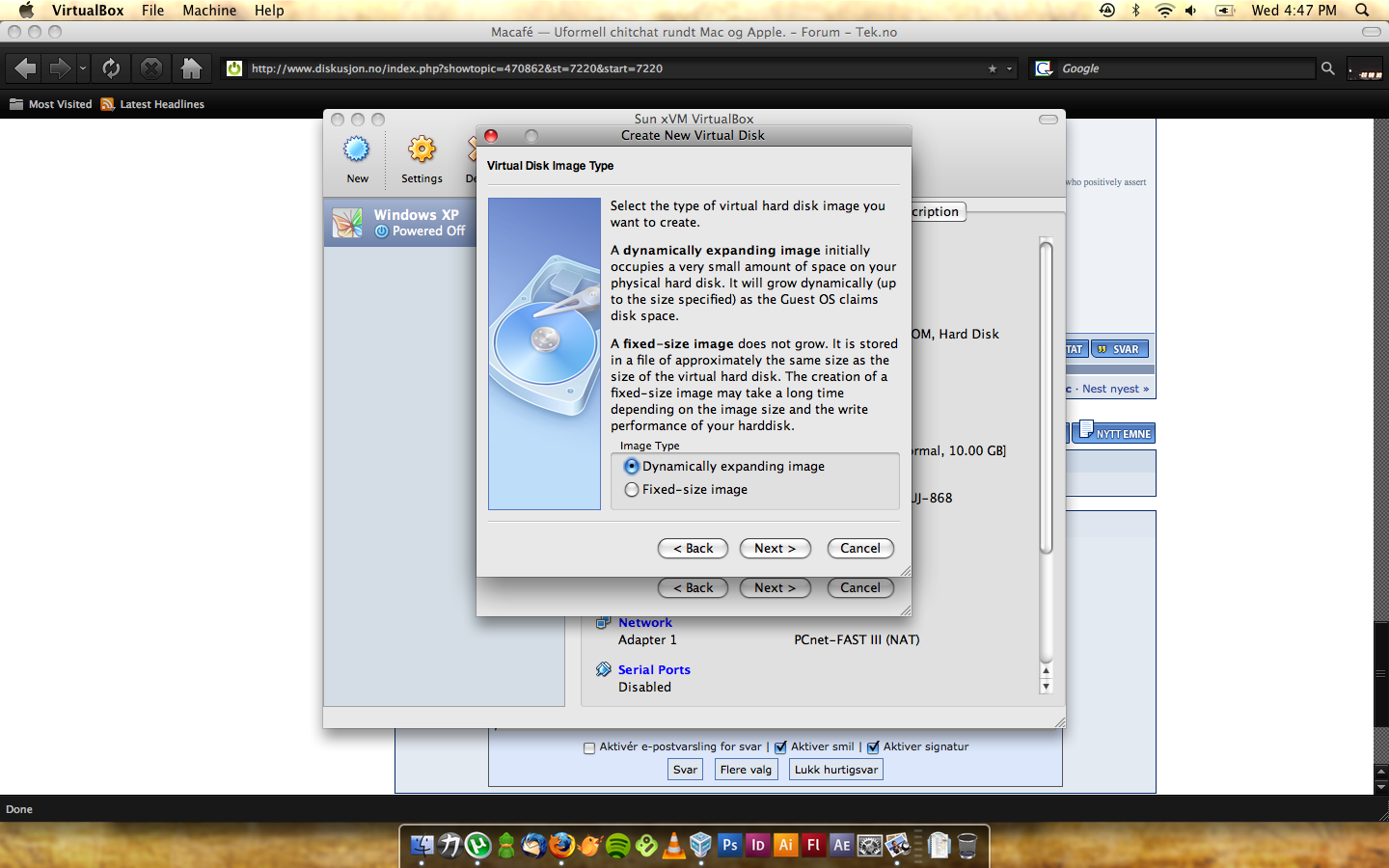Open Trash in the dock

[967, 846]
